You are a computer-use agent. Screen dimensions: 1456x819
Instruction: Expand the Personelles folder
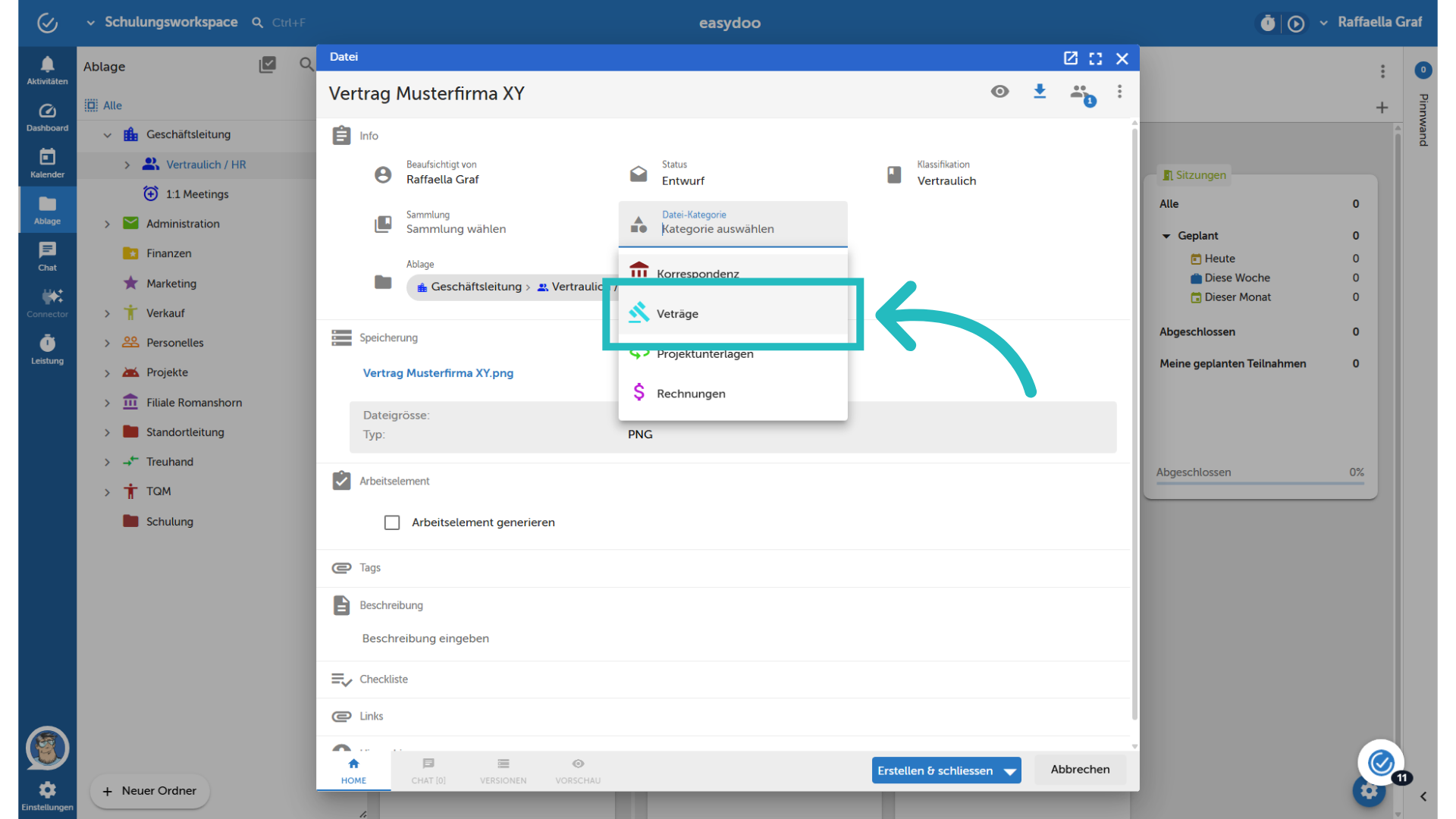pyautogui.click(x=107, y=344)
